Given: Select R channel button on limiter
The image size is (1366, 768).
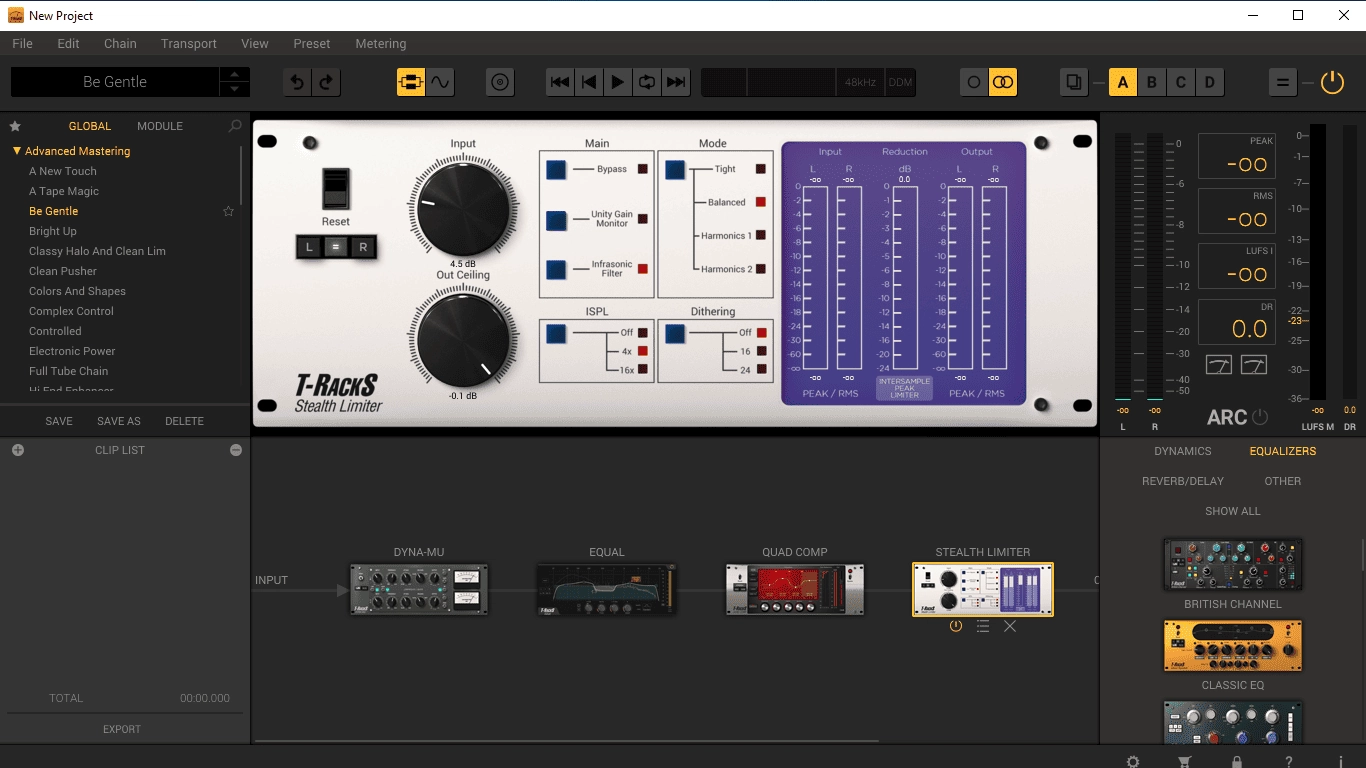Looking at the screenshot, I should (x=363, y=247).
